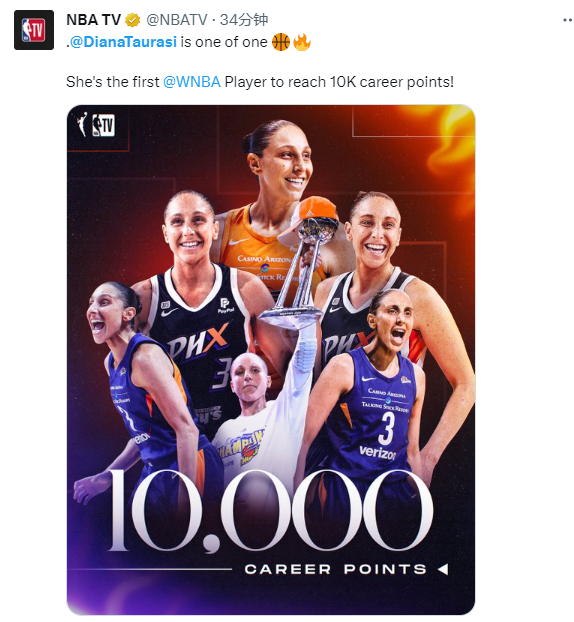This screenshot has height=622, width=574.
Task: Open the 10,000 career points image
Action: tap(271, 360)
